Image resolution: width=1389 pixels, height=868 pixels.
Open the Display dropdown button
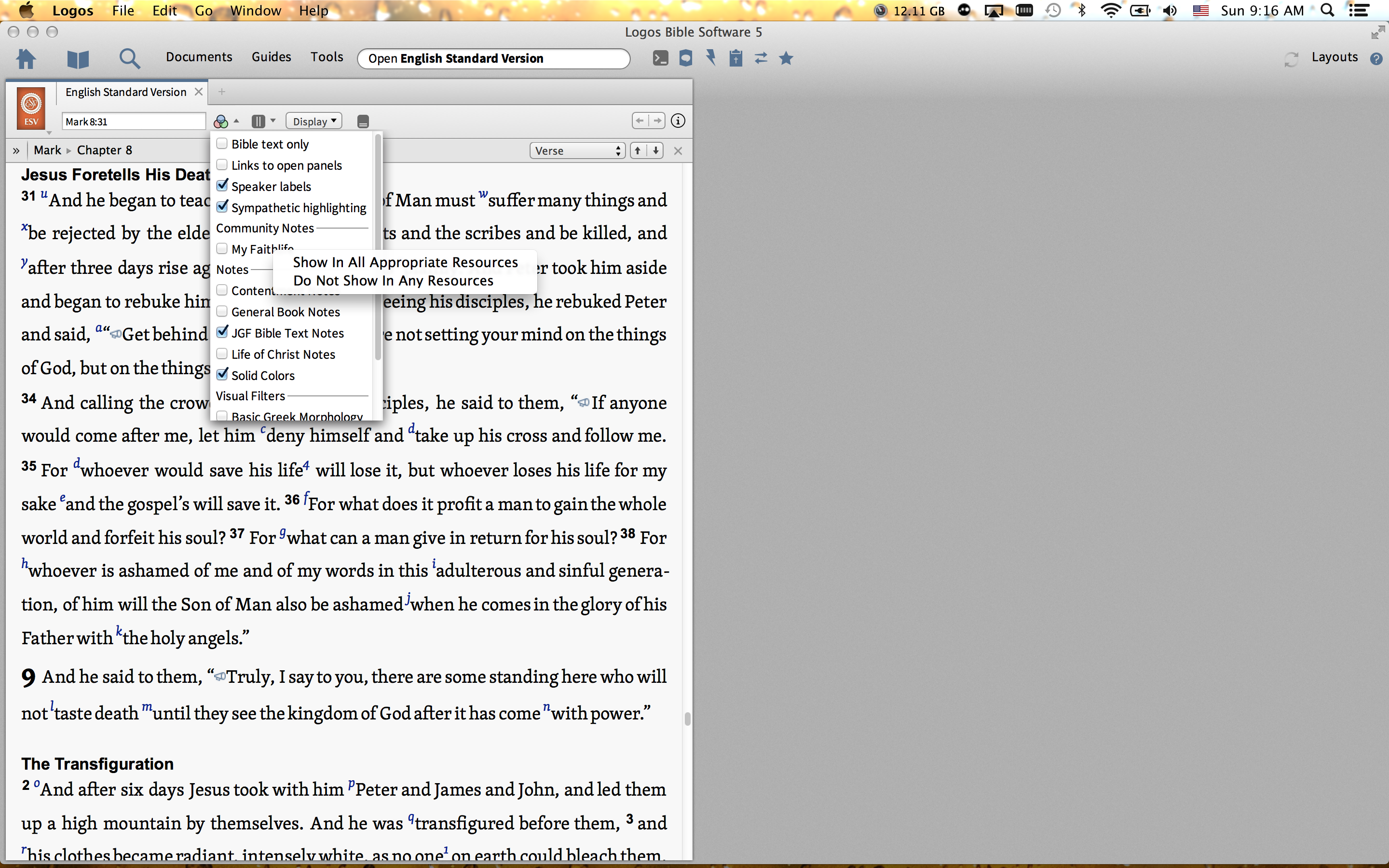314,122
